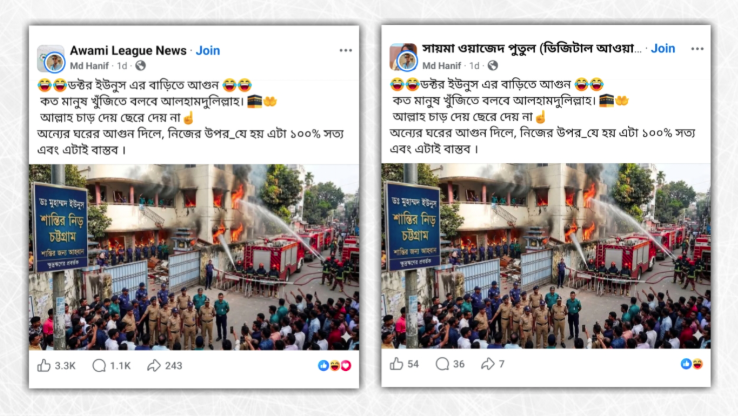Click Like icon on post with 54 likes

pyautogui.click(x=396, y=364)
